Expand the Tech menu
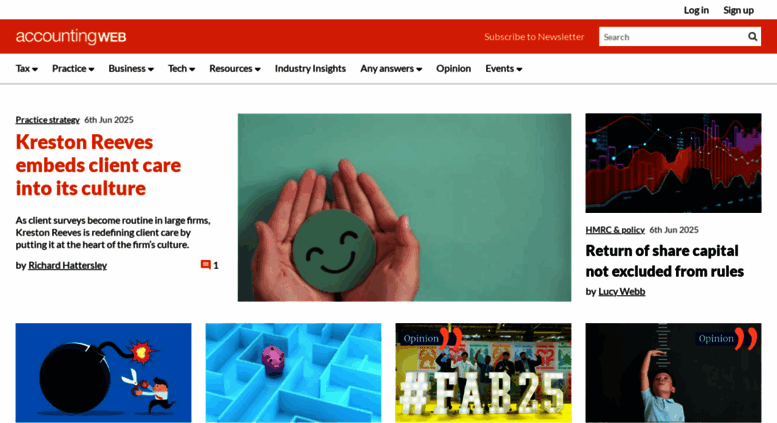Viewport: 777px width, 423px height. coord(181,68)
